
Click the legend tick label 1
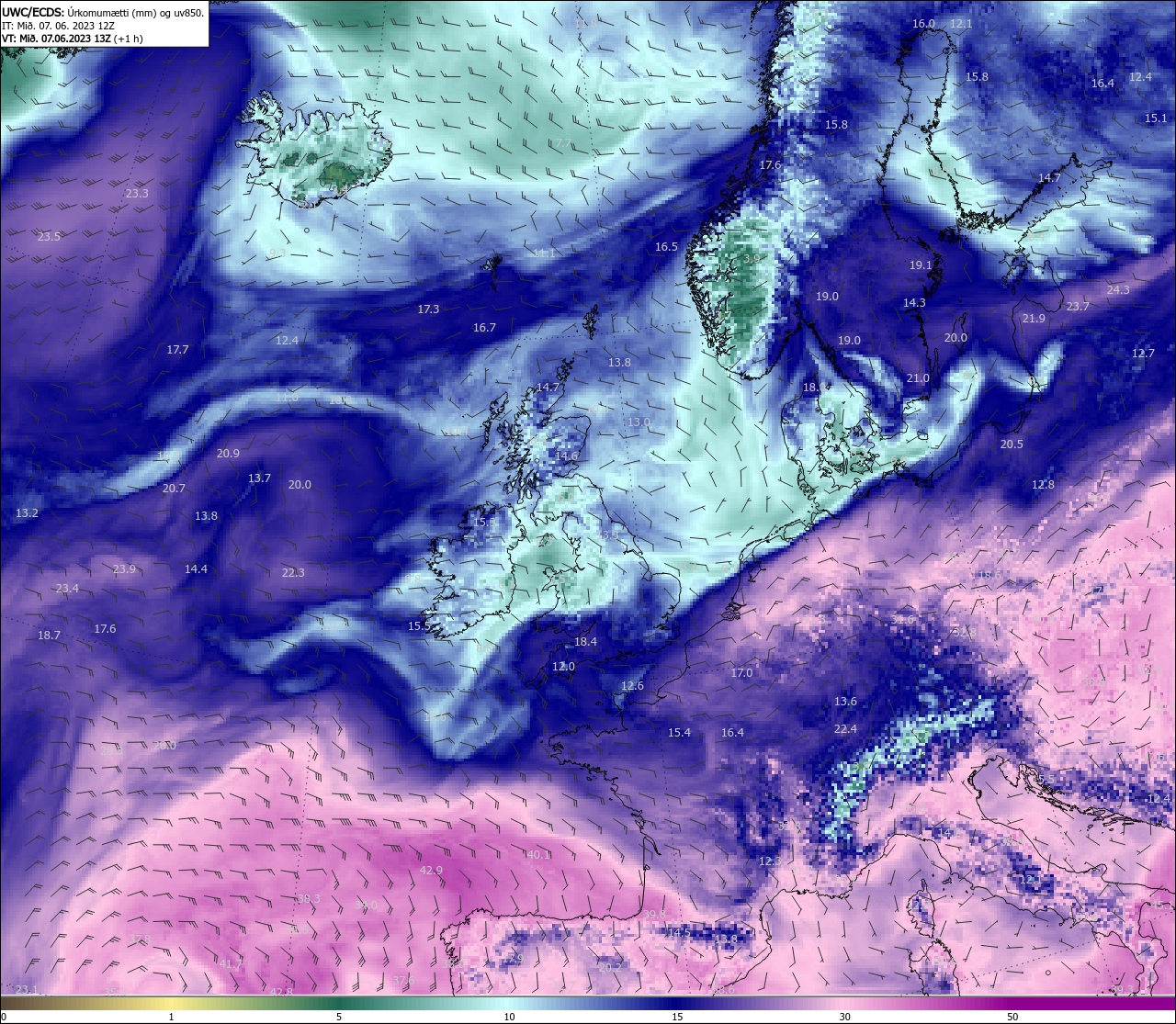(x=171, y=1017)
